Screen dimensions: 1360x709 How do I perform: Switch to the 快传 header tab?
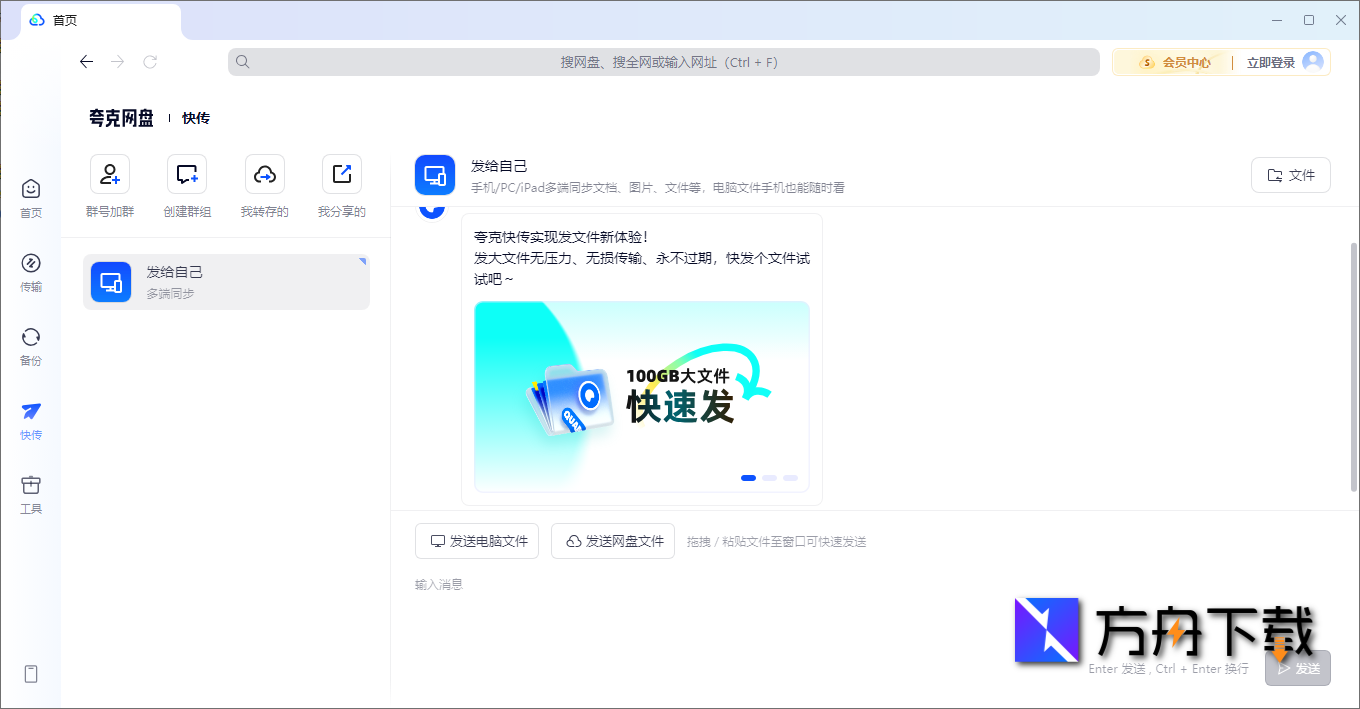coord(196,118)
